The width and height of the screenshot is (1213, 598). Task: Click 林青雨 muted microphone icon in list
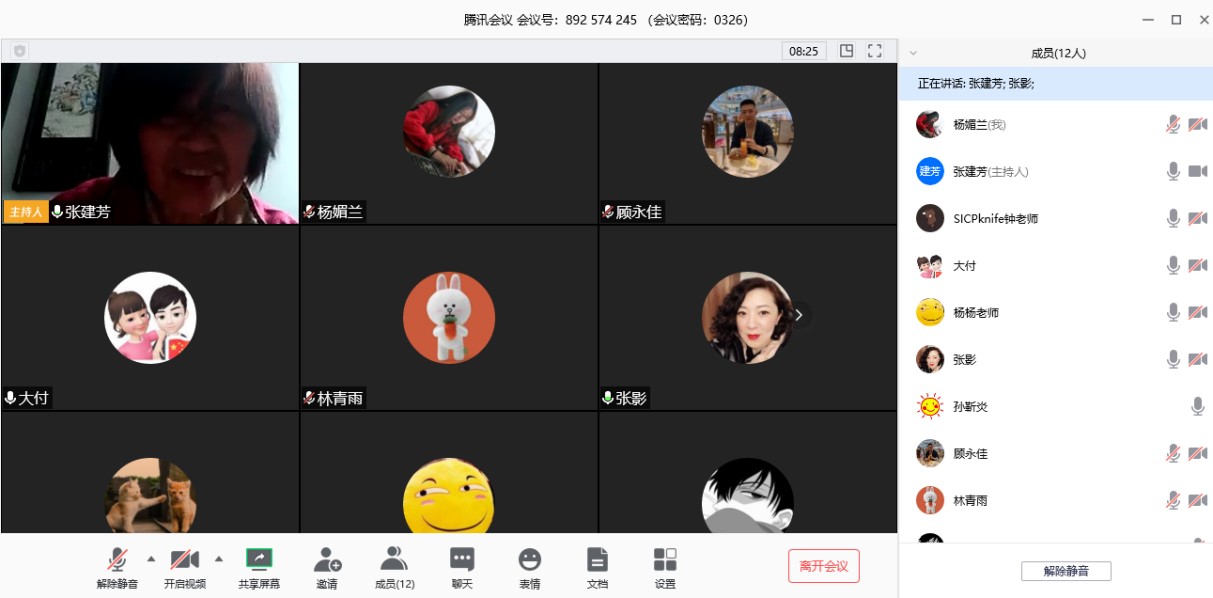coord(1173,501)
